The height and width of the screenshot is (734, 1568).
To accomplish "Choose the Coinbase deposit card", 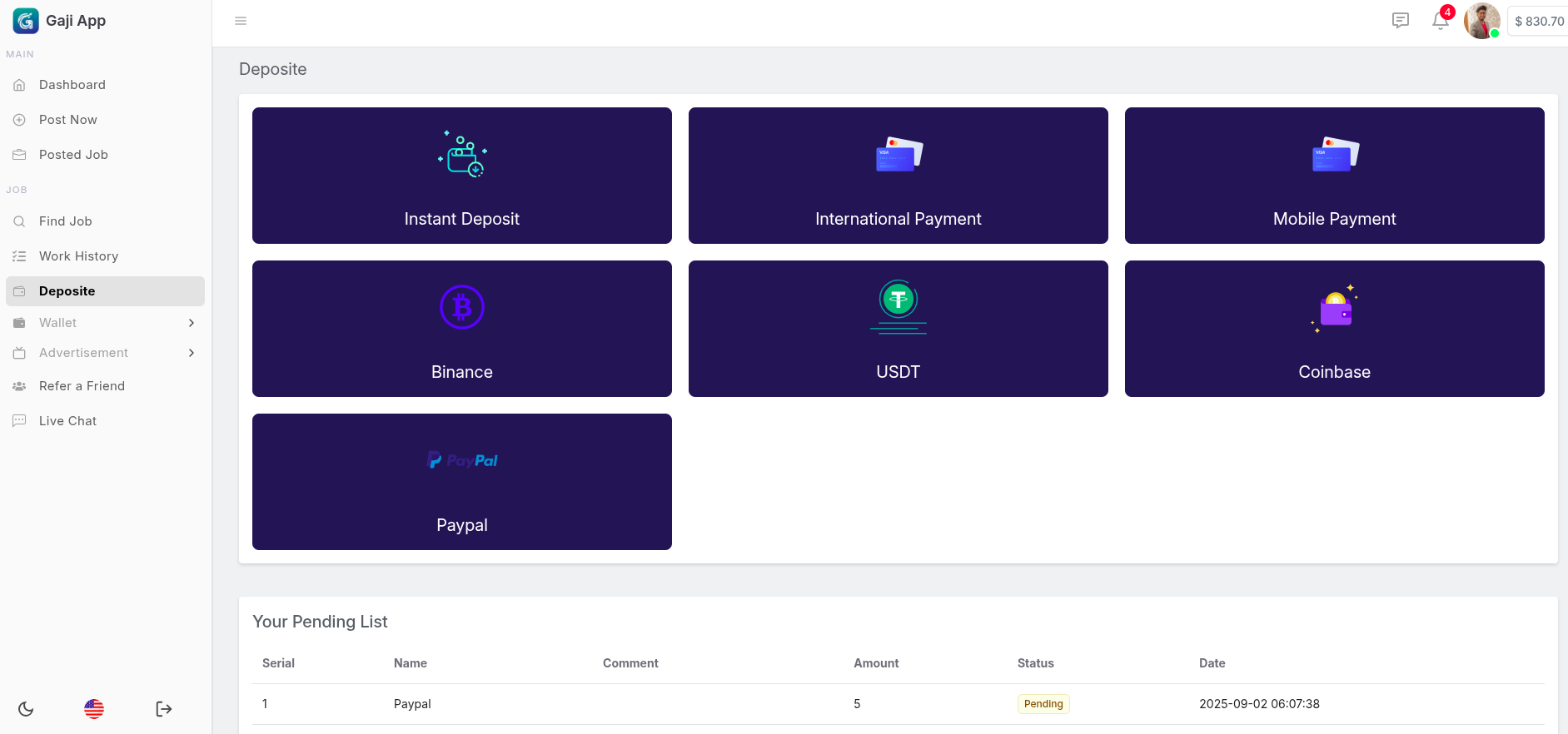I will 1335,329.
